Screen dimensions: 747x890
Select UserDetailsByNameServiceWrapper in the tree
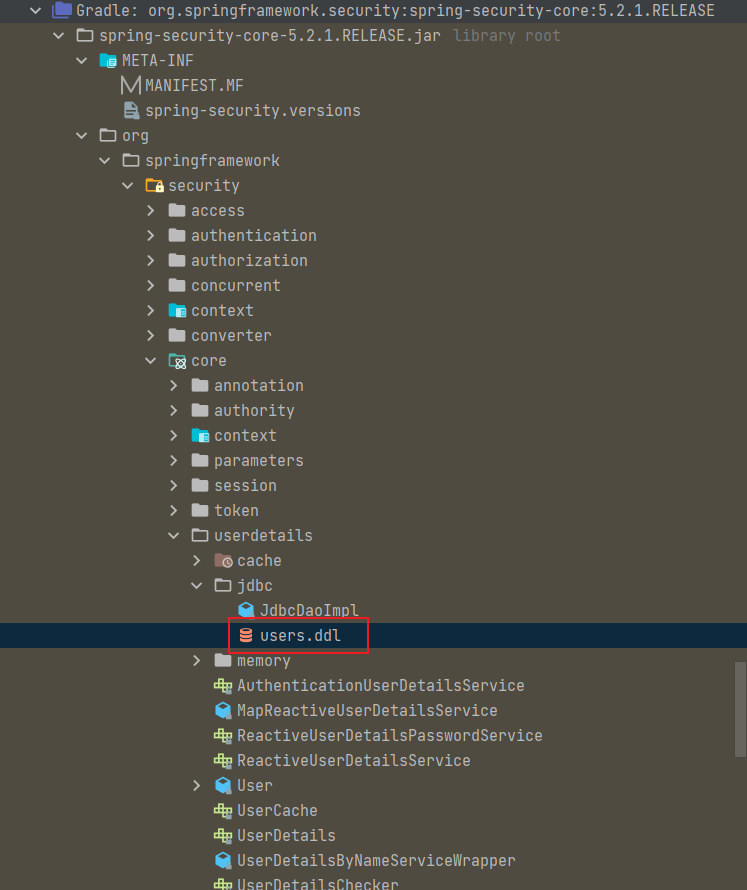376,860
